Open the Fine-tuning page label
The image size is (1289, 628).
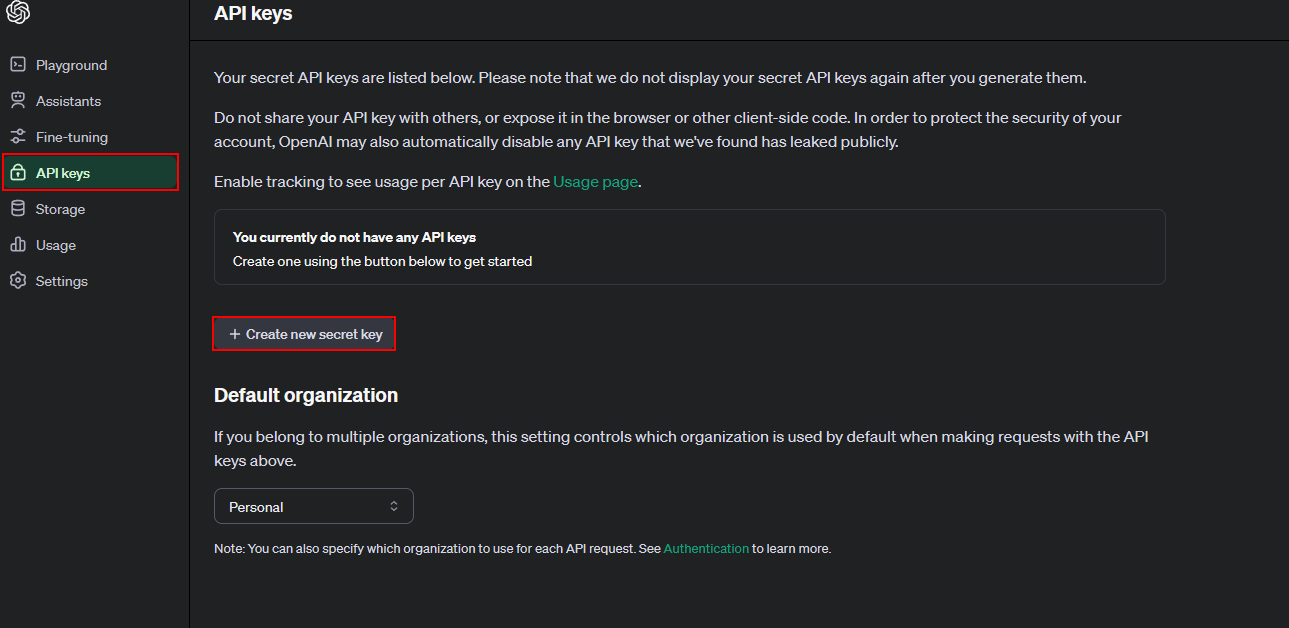tap(72, 137)
